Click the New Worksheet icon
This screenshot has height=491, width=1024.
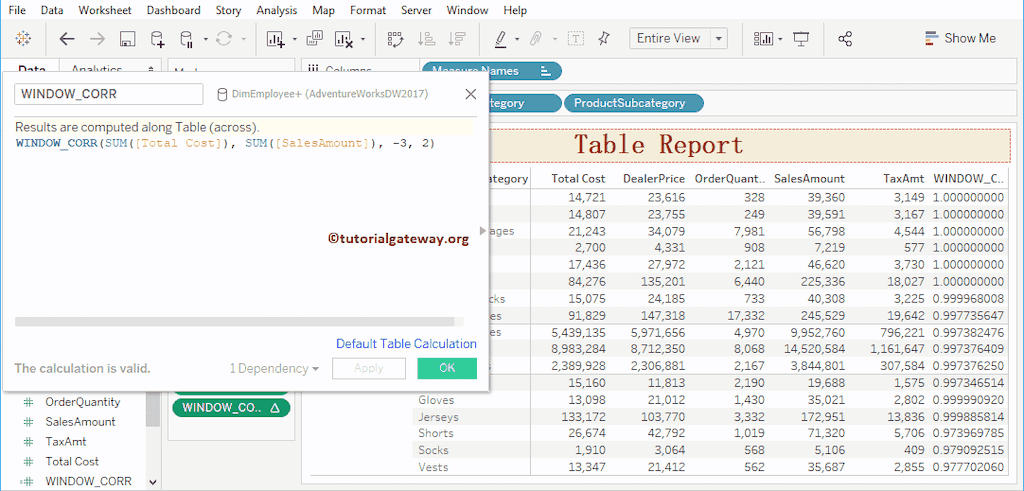coord(275,39)
